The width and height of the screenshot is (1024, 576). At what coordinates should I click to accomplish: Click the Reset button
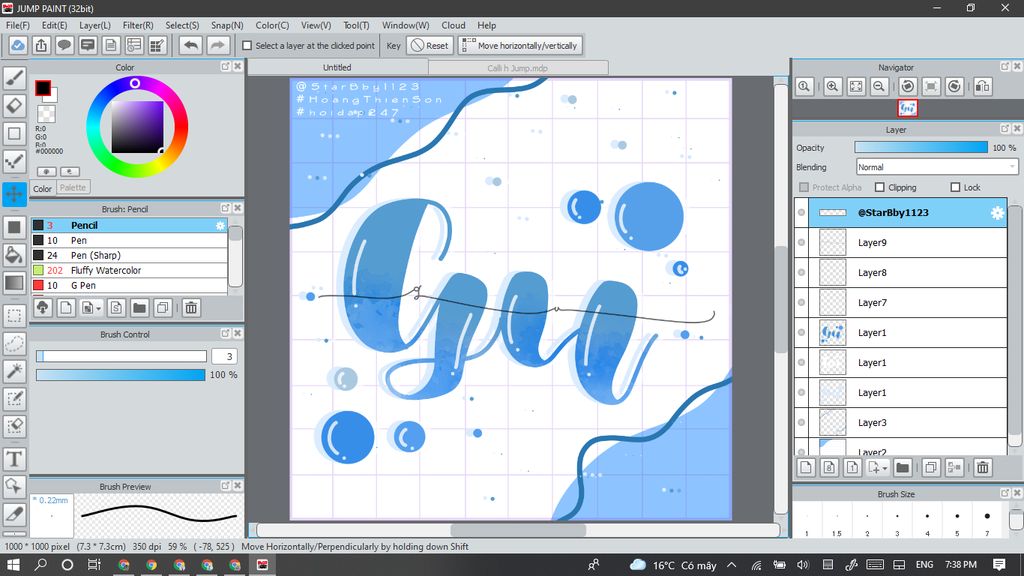430,46
